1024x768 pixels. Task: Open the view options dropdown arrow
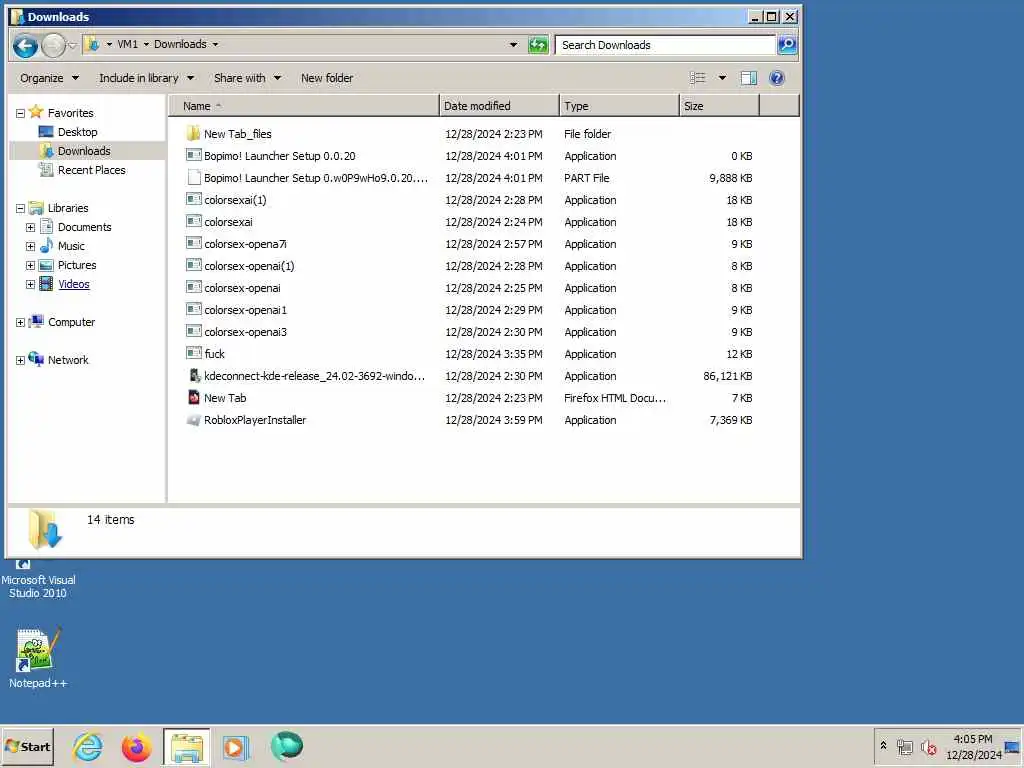[x=722, y=78]
